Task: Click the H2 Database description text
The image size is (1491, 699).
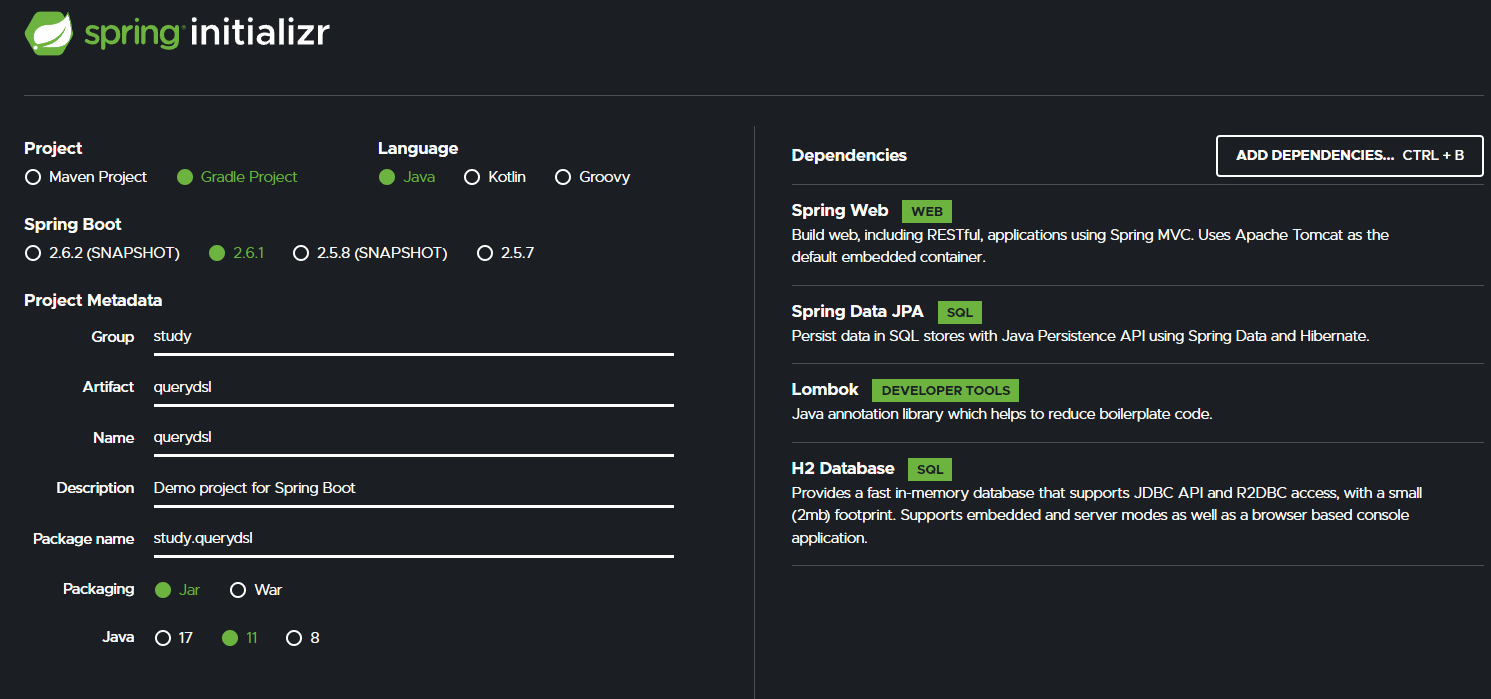Action: (x=1106, y=515)
